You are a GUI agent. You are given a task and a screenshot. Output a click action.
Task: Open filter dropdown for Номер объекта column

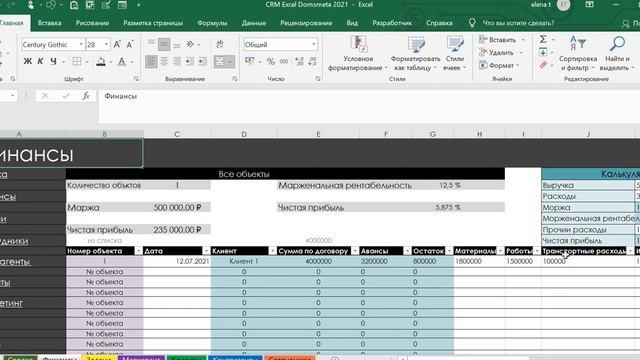(x=138, y=251)
